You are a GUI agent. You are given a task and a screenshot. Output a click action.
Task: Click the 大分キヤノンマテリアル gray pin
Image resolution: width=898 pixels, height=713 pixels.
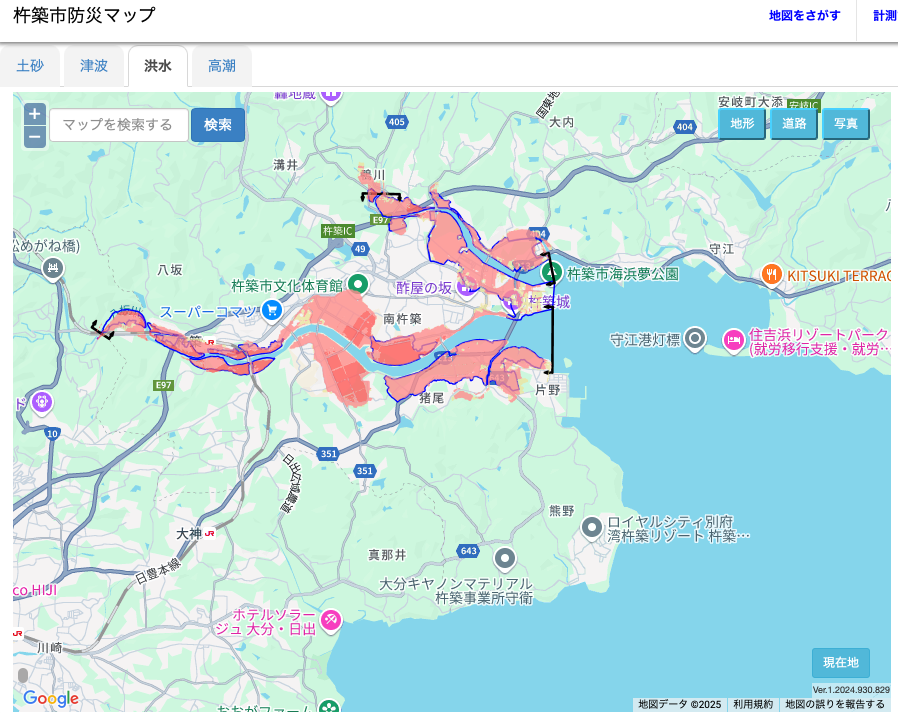point(505,558)
